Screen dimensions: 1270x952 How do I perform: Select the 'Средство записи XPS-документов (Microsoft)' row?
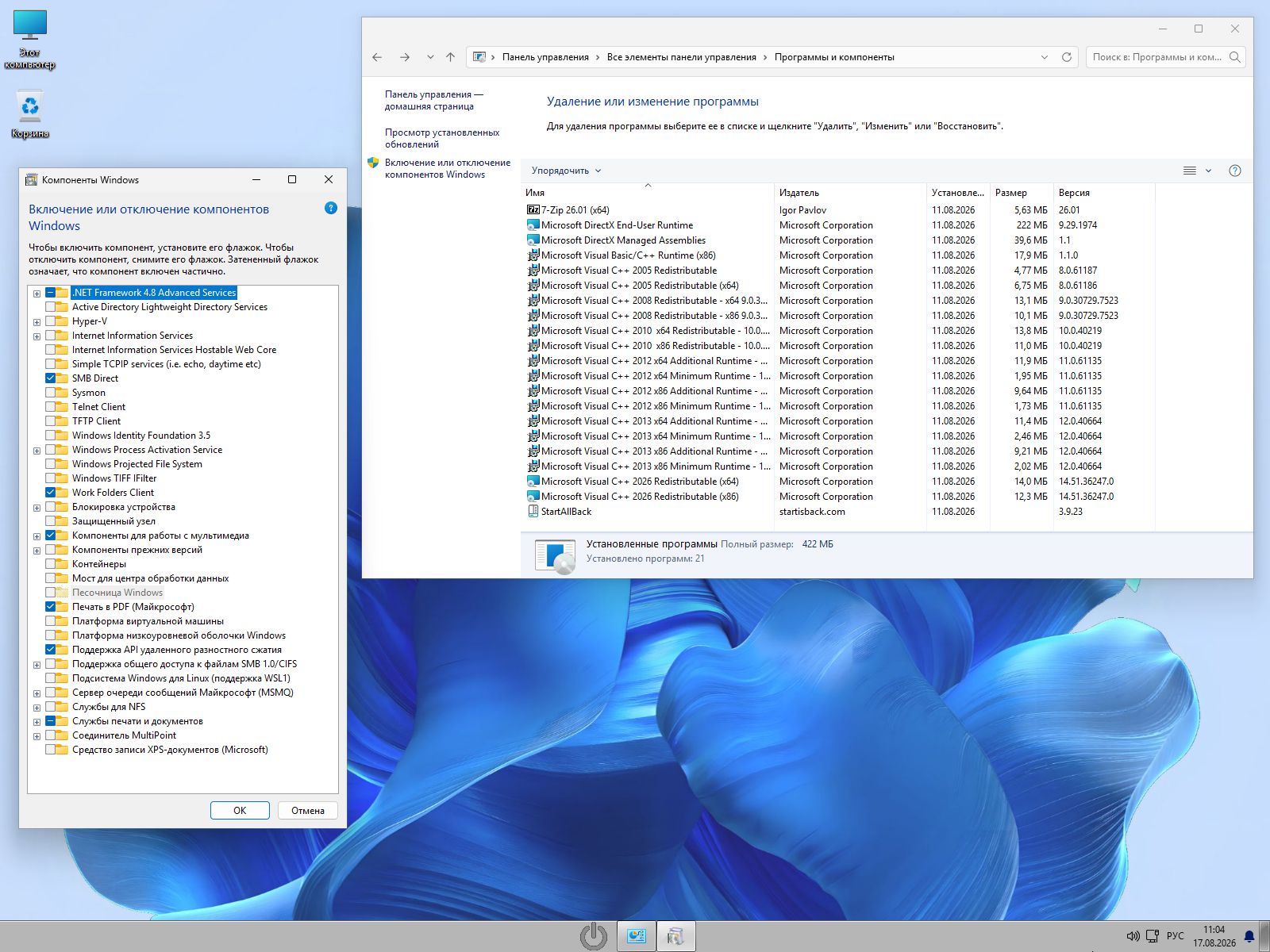click(x=170, y=750)
